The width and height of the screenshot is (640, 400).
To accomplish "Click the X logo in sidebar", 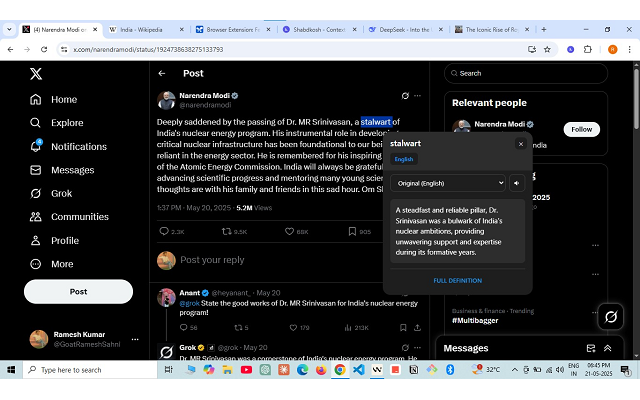I will (36, 74).
